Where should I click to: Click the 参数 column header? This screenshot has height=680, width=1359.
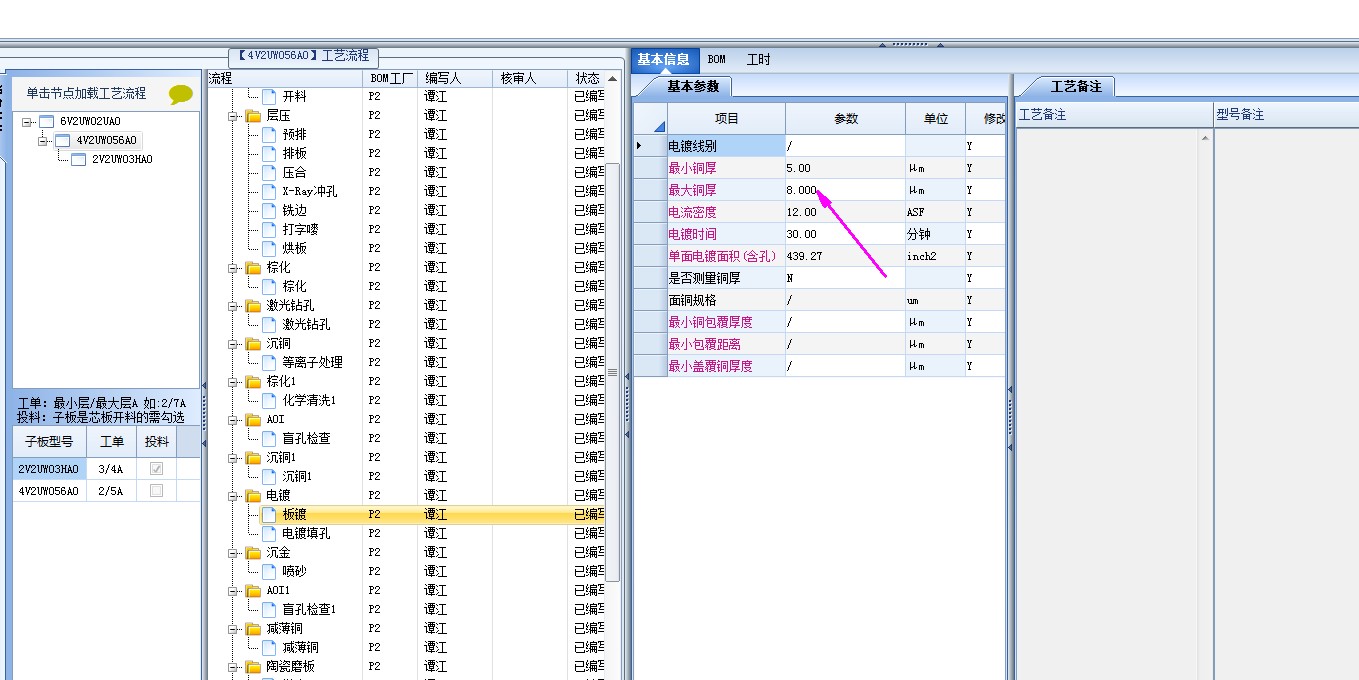click(x=846, y=119)
